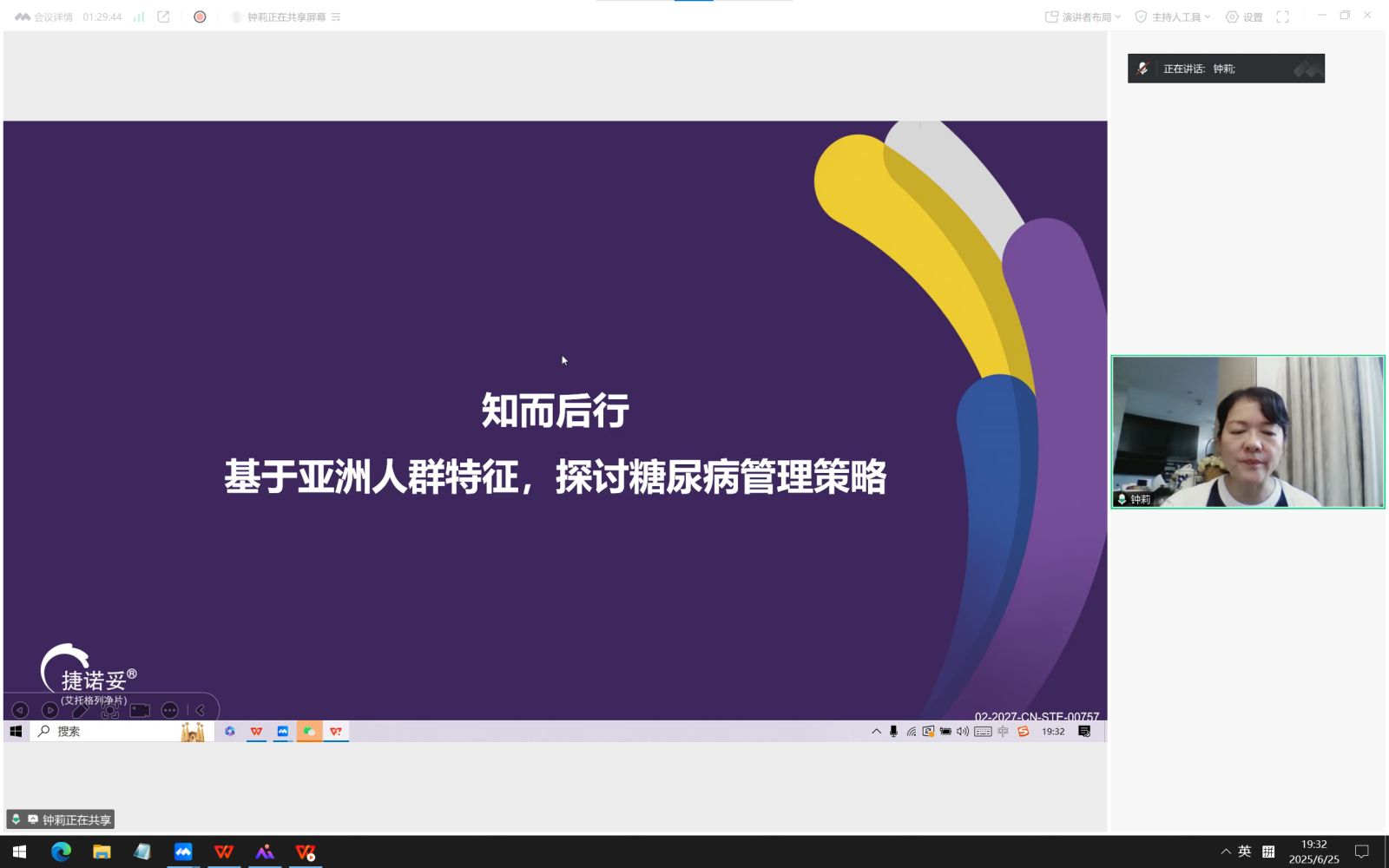Open Microsoft Edge from the taskbar
Viewport: 1389px width, 868px height.
click(x=61, y=852)
